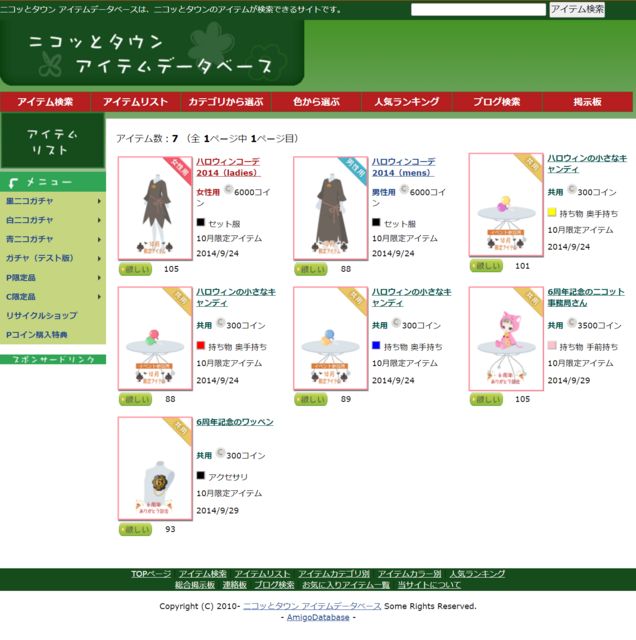Click the blue candy item thumbnail
The width and height of the screenshot is (636, 640).
click(331, 338)
